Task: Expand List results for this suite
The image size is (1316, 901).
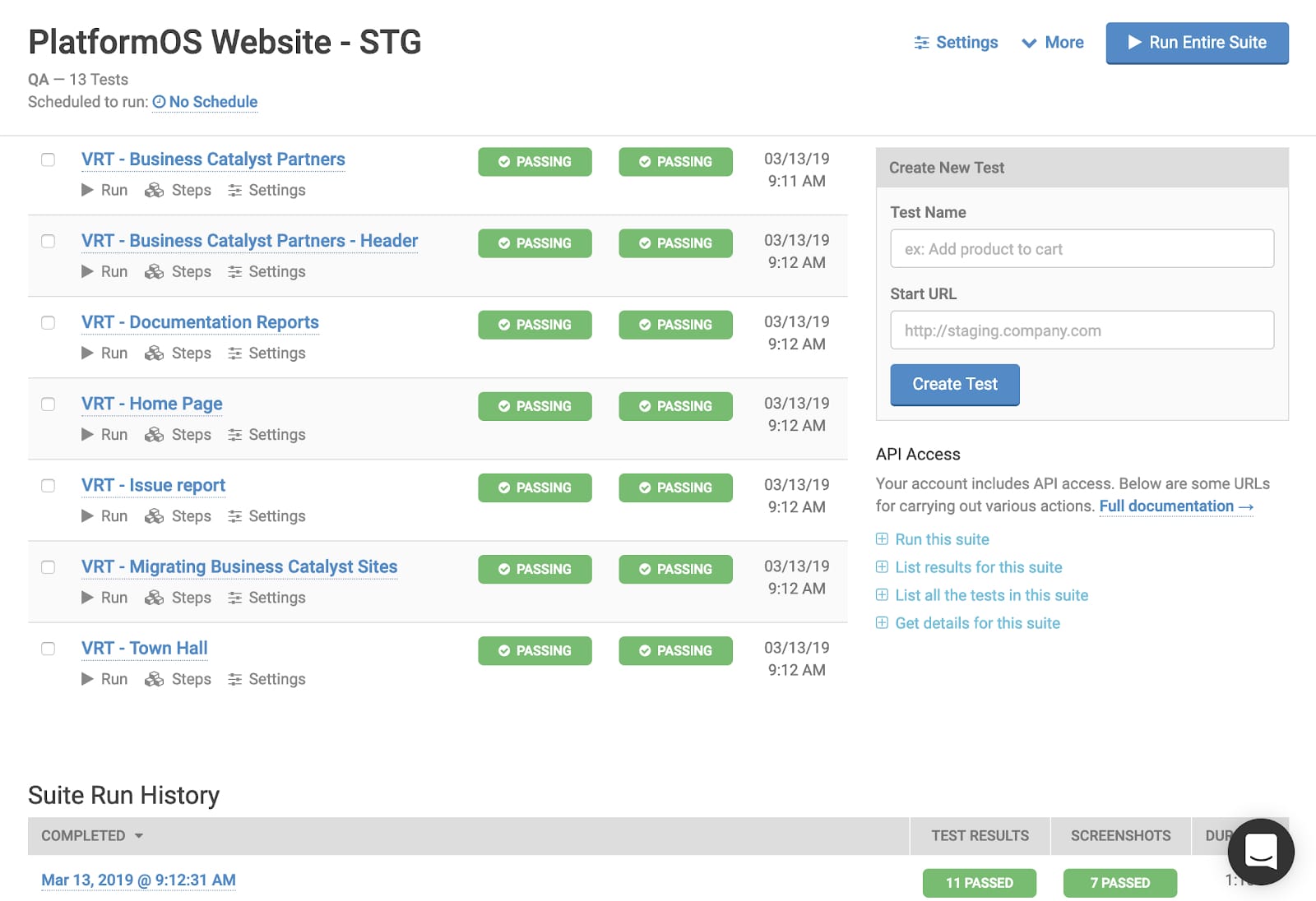Action: pyautogui.click(x=882, y=567)
